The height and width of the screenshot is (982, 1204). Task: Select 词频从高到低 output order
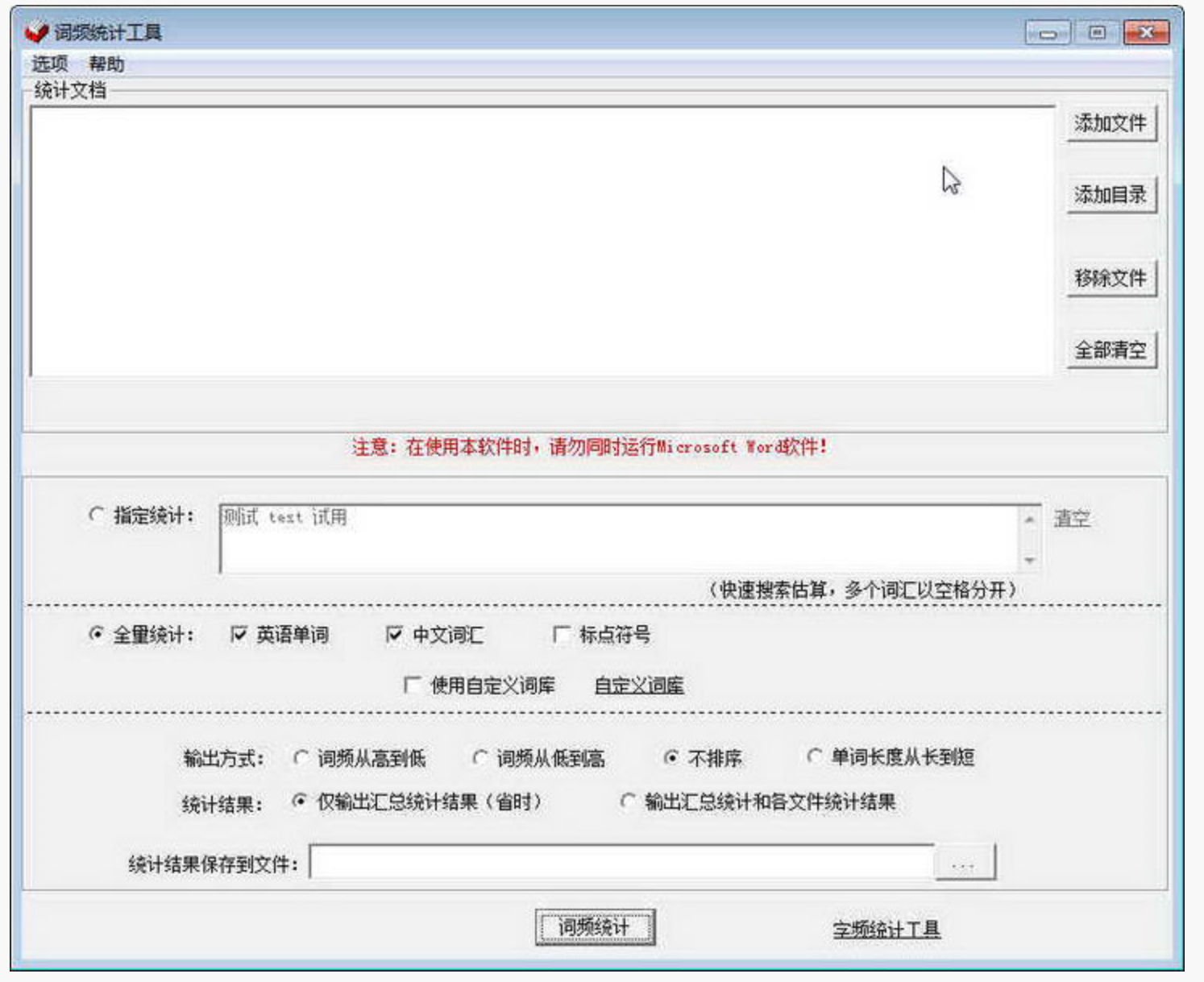point(301,757)
